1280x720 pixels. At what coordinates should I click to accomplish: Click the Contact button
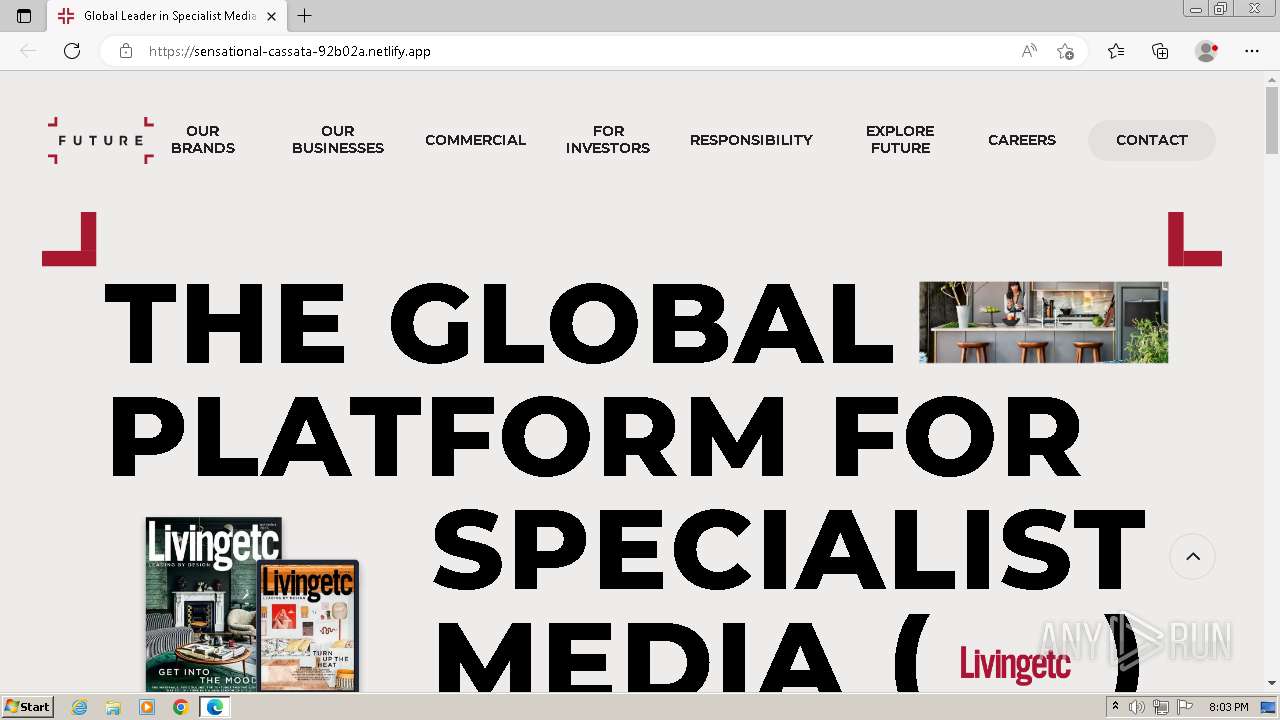tap(1152, 140)
